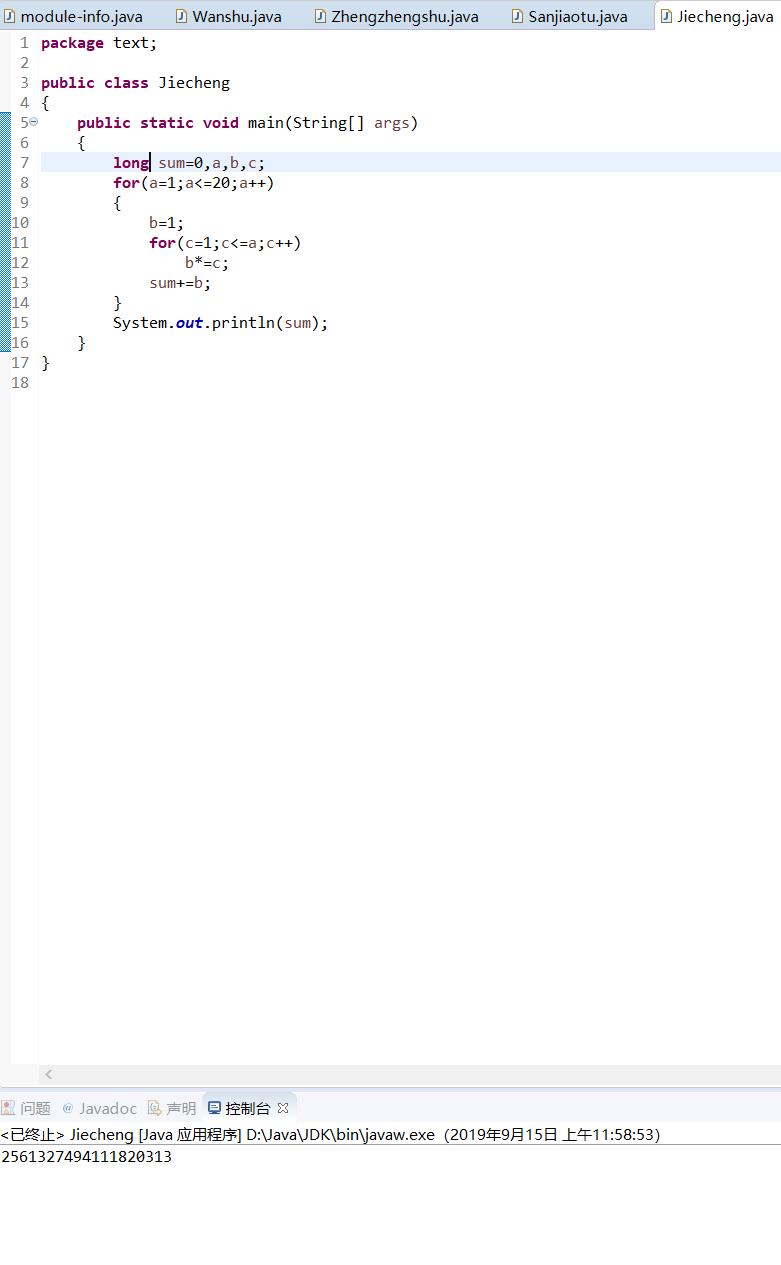Open the Sanjiaotu.java tab
781x1265 pixels.
pos(570,16)
